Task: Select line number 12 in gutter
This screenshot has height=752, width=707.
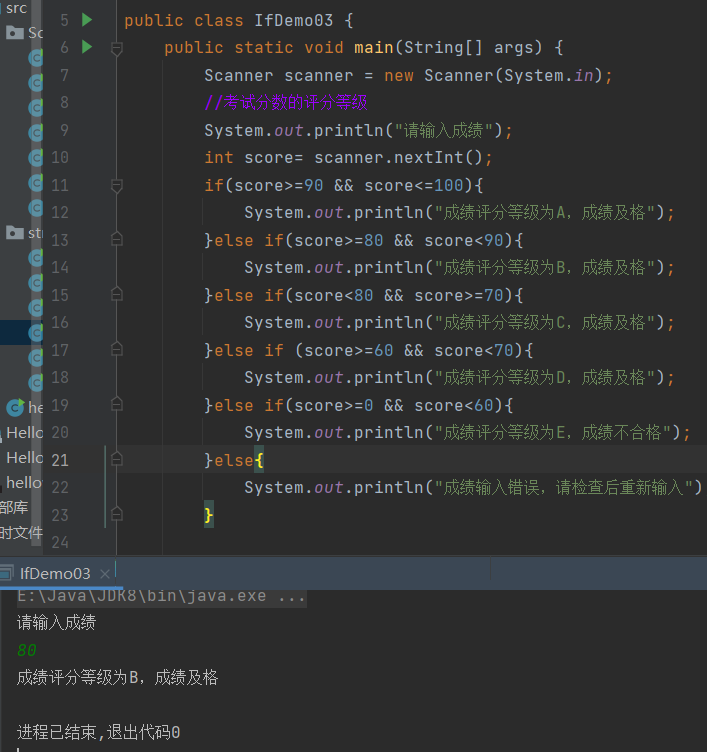Action: pos(60,212)
